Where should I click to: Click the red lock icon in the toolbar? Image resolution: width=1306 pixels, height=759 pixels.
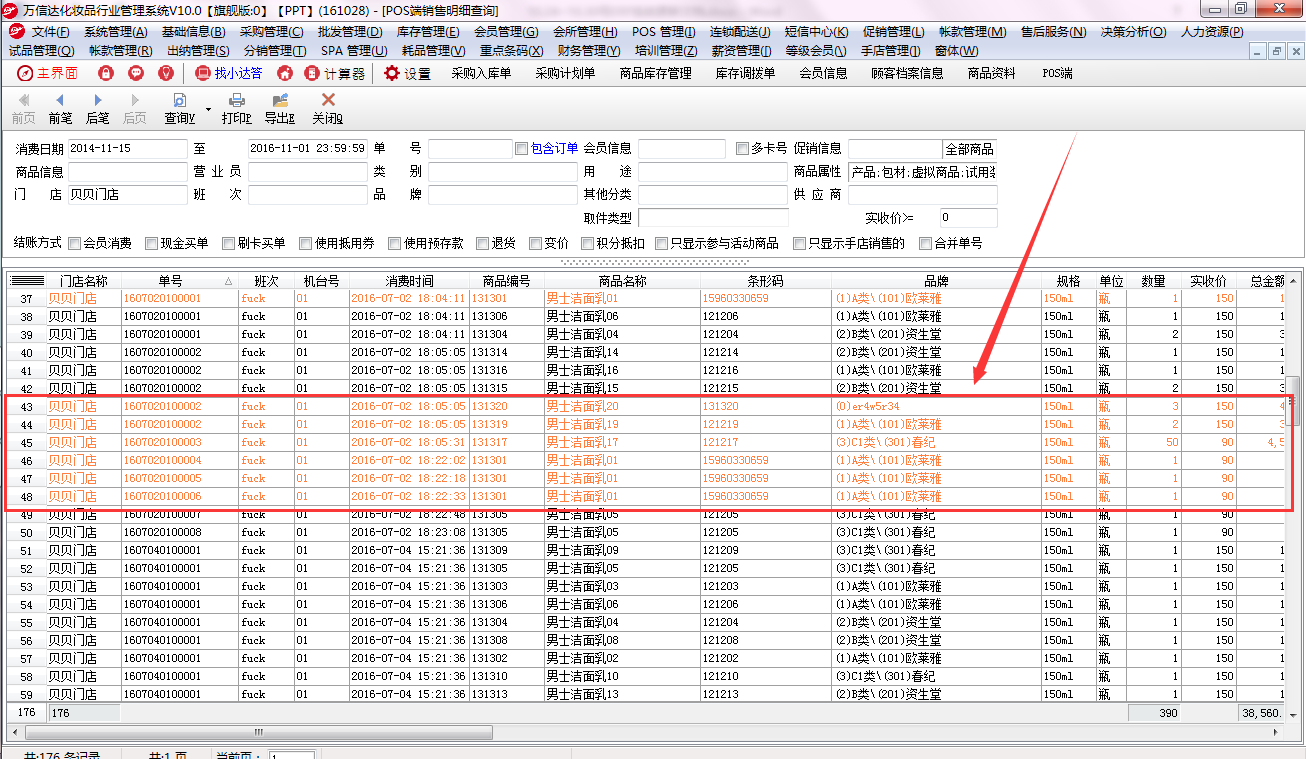click(x=106, y=73)
